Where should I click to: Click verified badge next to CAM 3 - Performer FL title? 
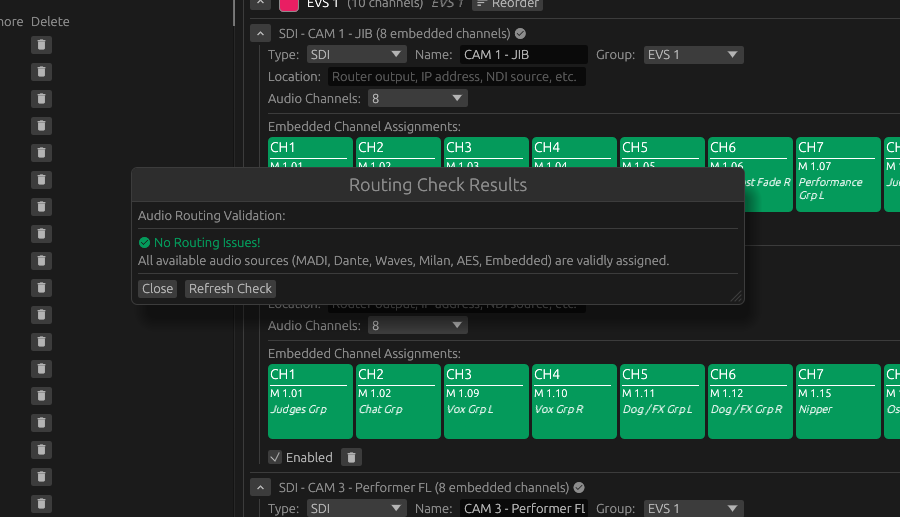point(579,488)
